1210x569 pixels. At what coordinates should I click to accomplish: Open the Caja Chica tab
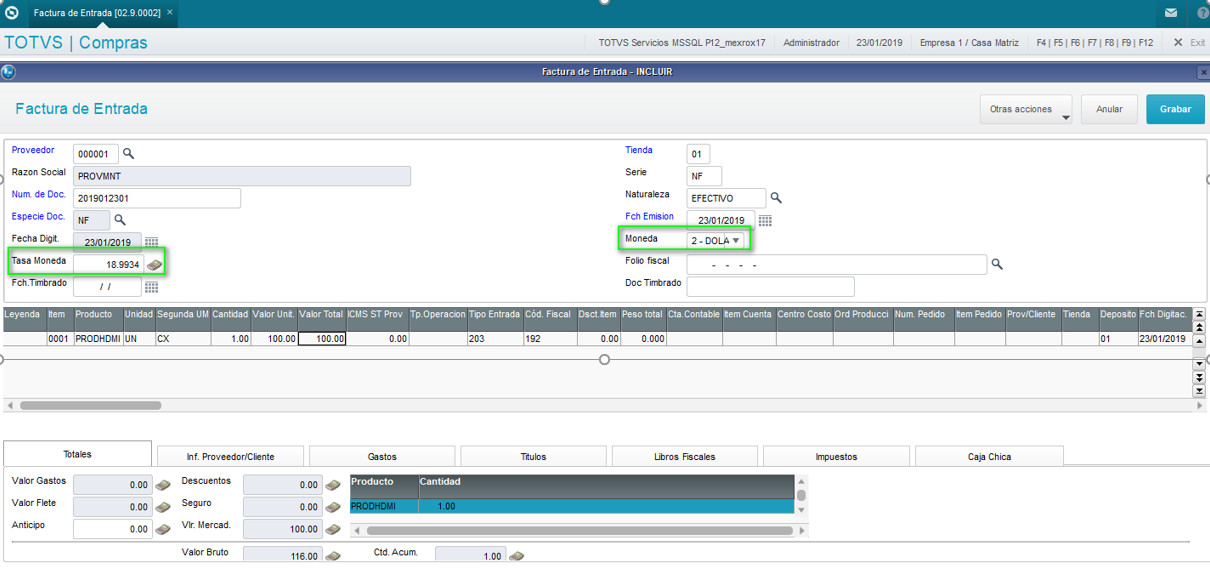[x=989, y=456]
